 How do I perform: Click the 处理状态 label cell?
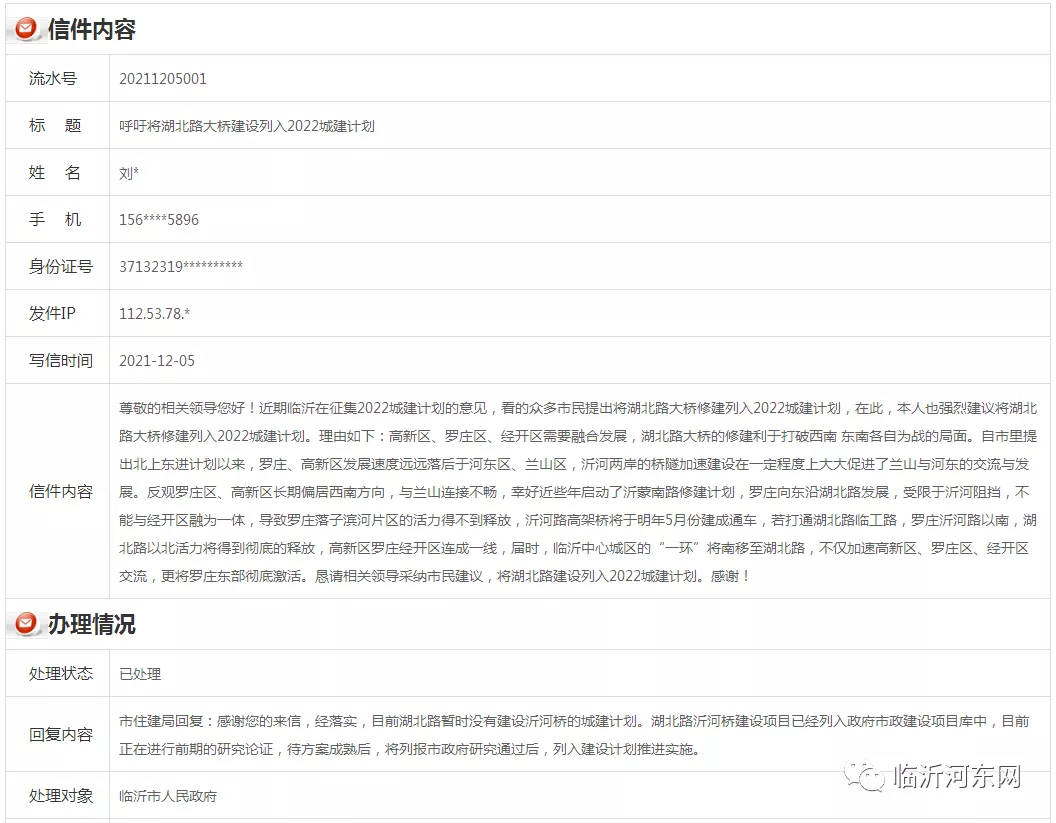[57, 673]
